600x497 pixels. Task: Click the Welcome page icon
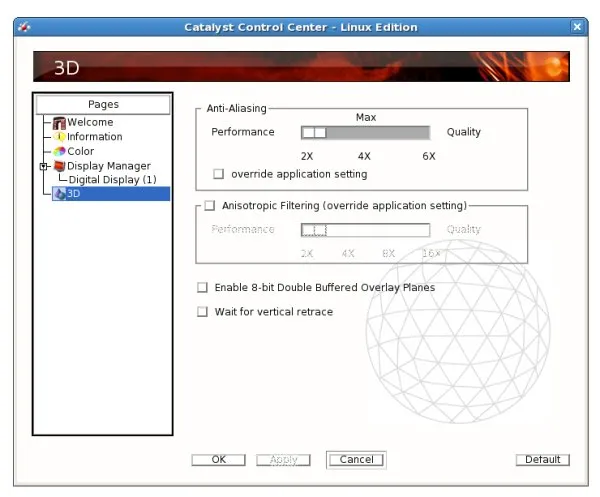pos(59,123)
